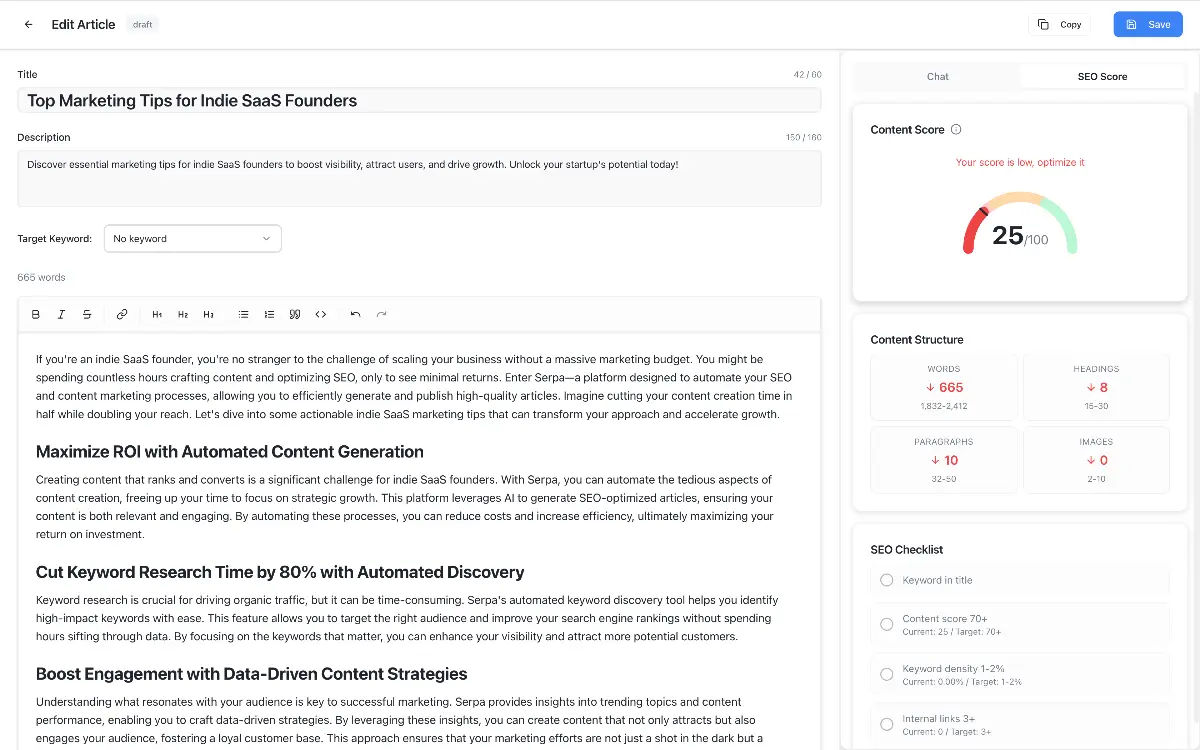Screen dimensions: 1200x750
Task: Mark Content score 70+ as complete
Action: click(886, 624)
